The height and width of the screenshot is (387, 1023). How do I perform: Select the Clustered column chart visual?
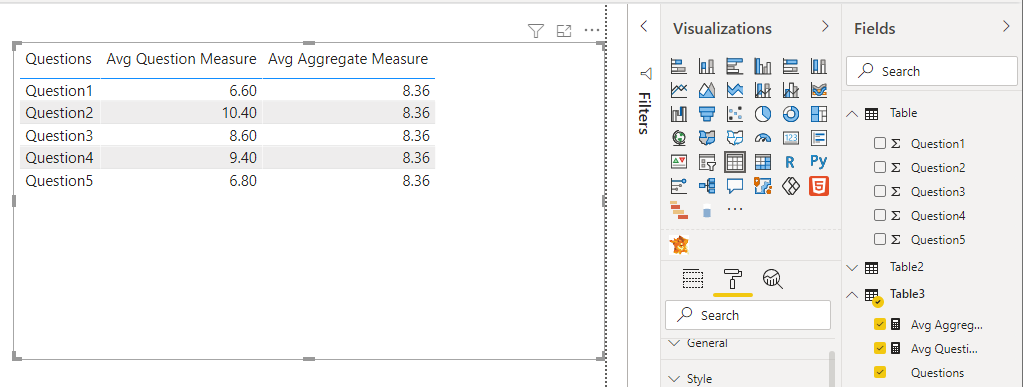tap(763, 66)
